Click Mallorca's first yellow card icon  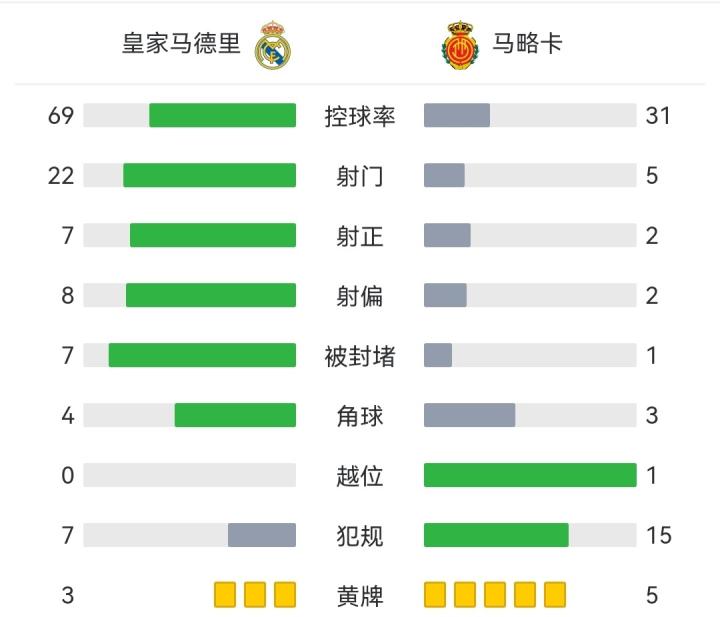[x=435, y=595]
